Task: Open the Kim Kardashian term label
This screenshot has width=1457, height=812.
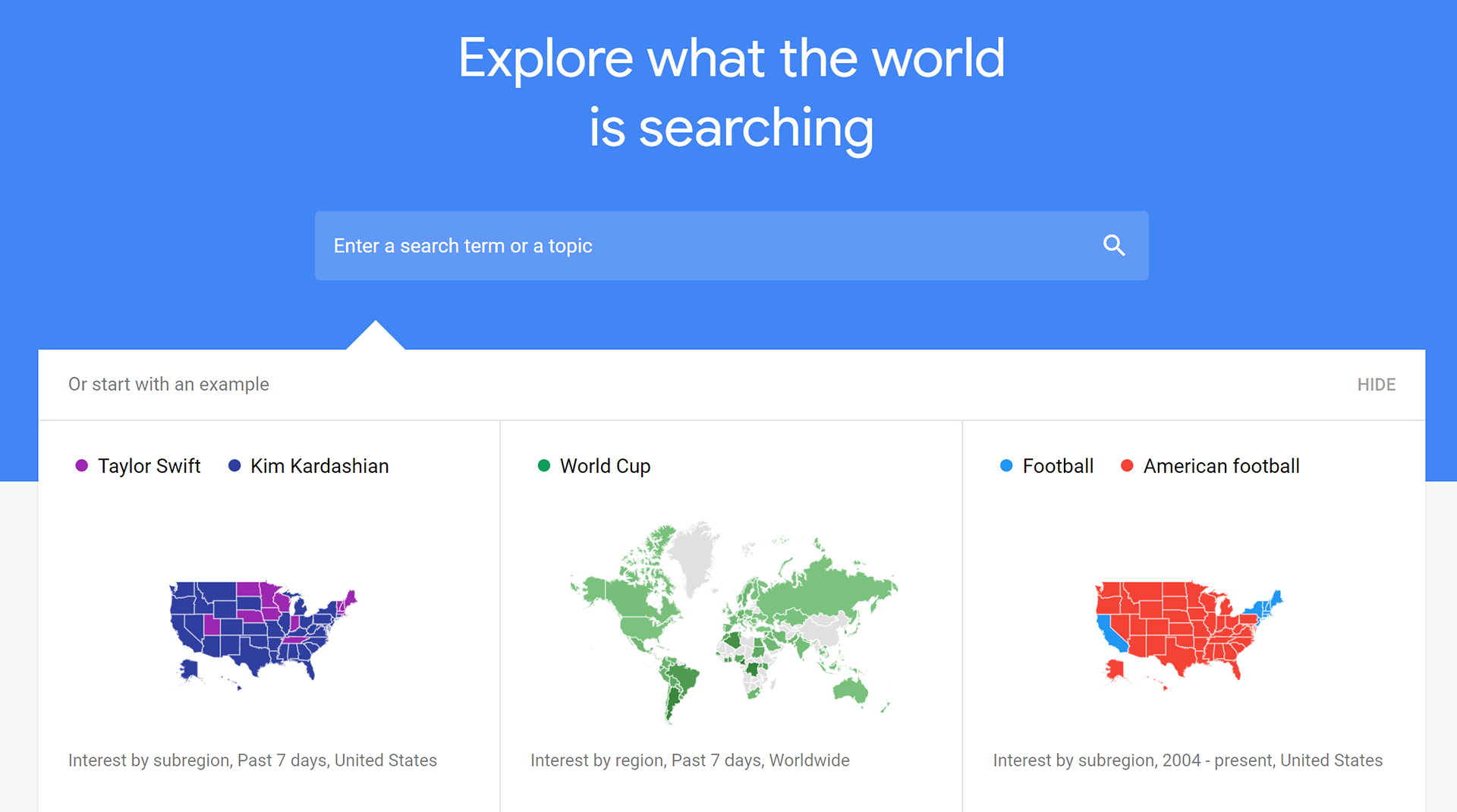Action: [319, 466]
